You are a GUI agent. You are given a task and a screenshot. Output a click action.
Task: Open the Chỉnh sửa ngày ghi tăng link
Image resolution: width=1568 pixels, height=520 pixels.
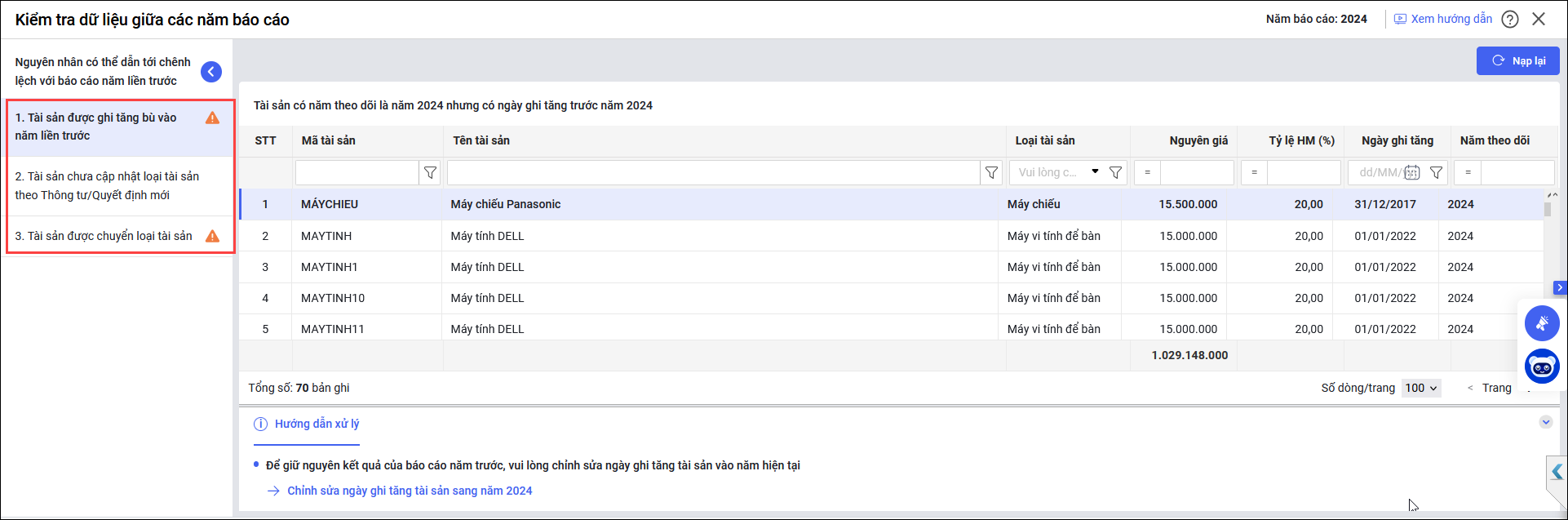pyautogui.click(x=410, y=491)
